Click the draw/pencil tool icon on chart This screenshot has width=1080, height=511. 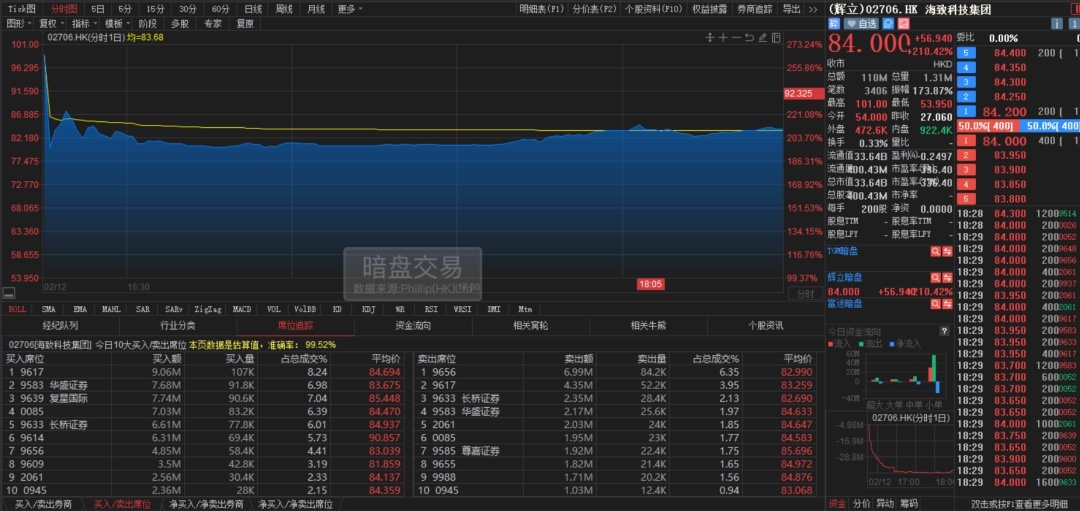761,38
